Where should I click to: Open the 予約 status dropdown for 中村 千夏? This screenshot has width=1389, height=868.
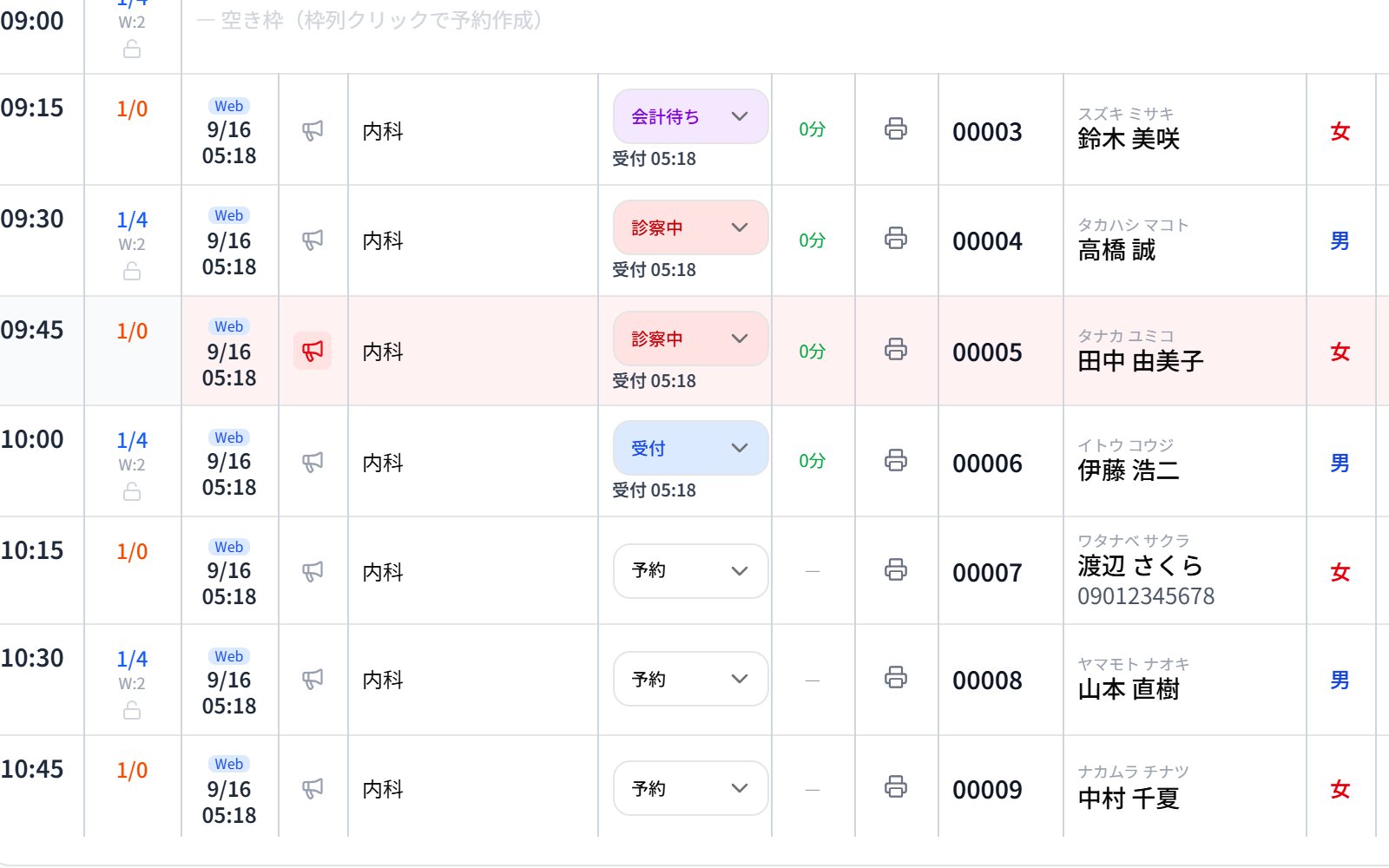(x=691, y=788)
